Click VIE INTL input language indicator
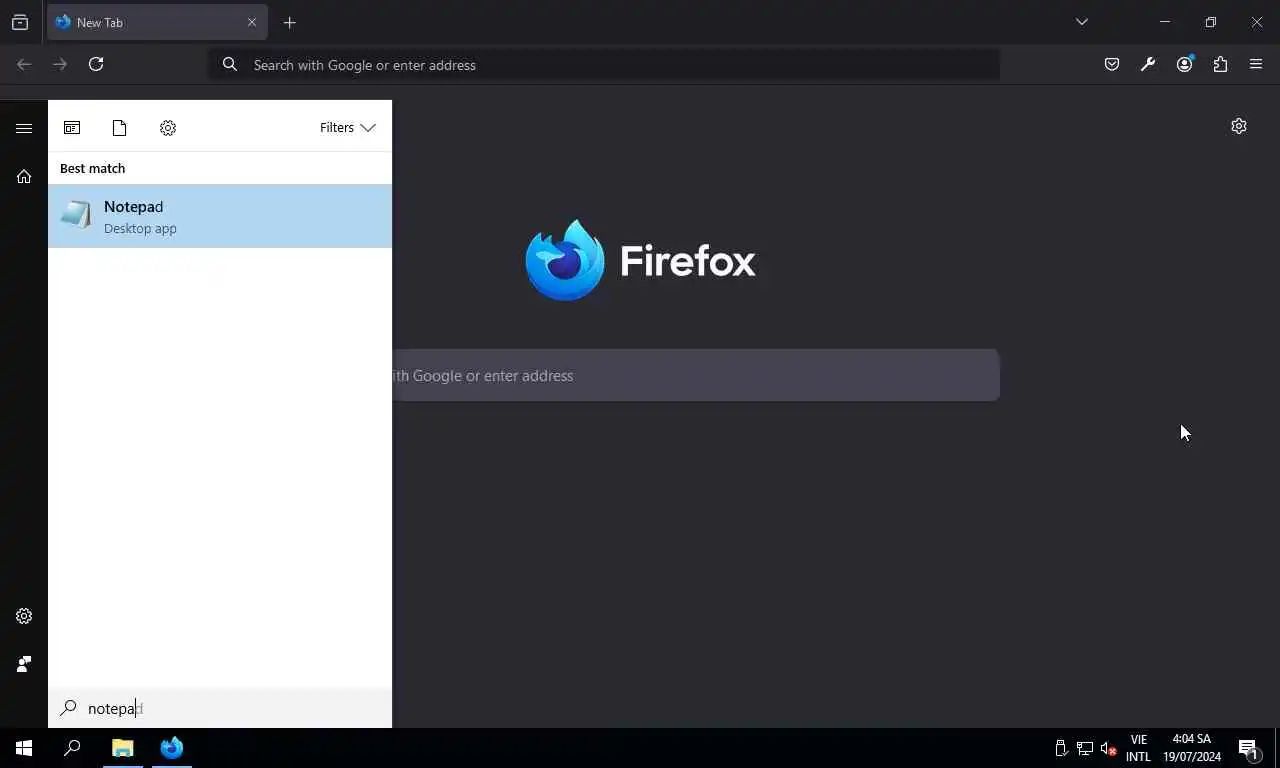Screen dimensions: 1280x768 click(x=1138, y=748)
